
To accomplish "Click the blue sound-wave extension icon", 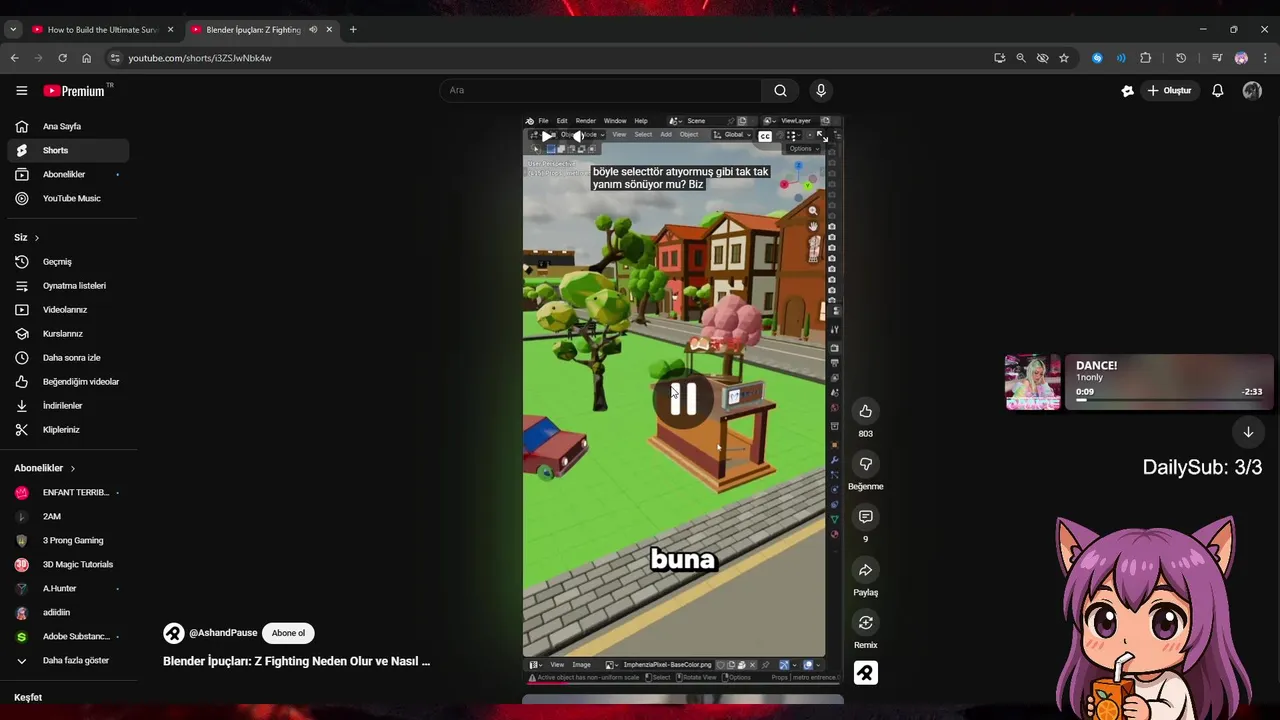I will (1121, 58).
